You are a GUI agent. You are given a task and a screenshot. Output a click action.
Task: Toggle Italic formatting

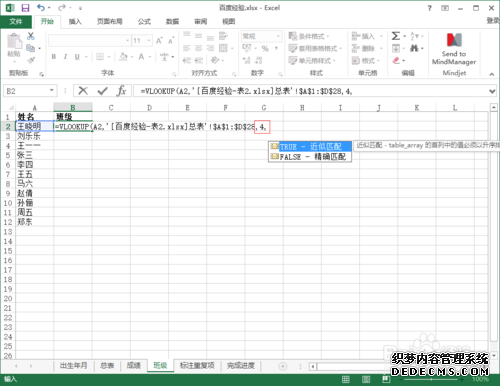pyautogui.click(x=65, y=57)
